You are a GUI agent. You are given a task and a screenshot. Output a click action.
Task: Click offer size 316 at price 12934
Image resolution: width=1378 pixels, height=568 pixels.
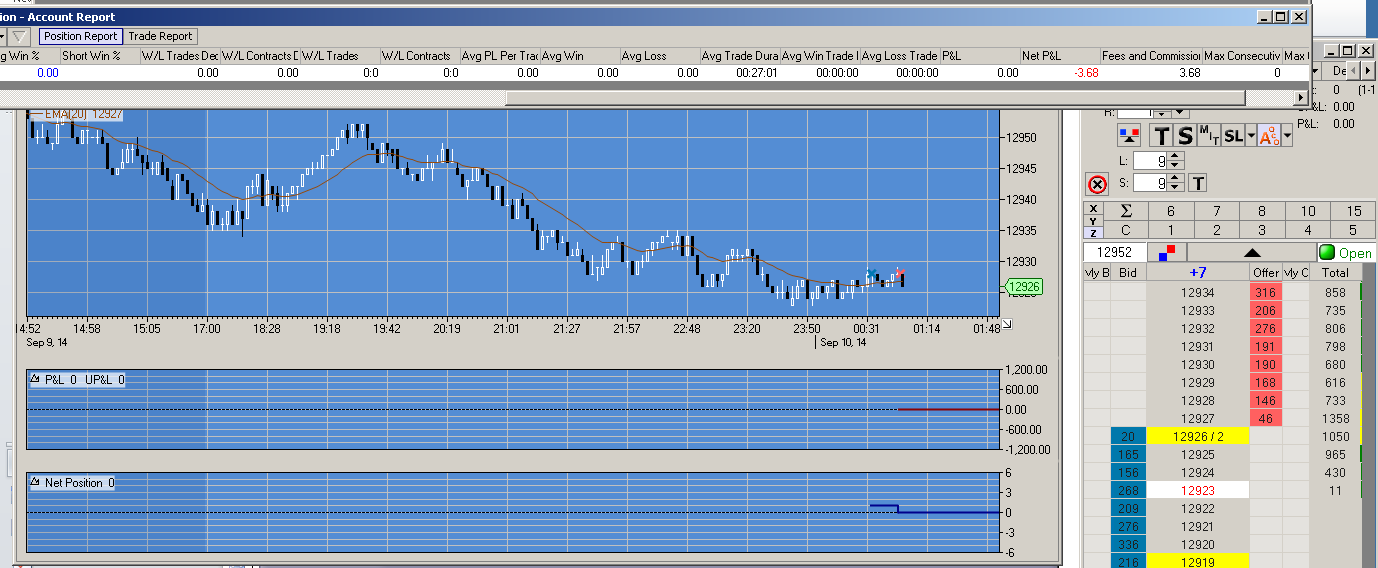1266,292
